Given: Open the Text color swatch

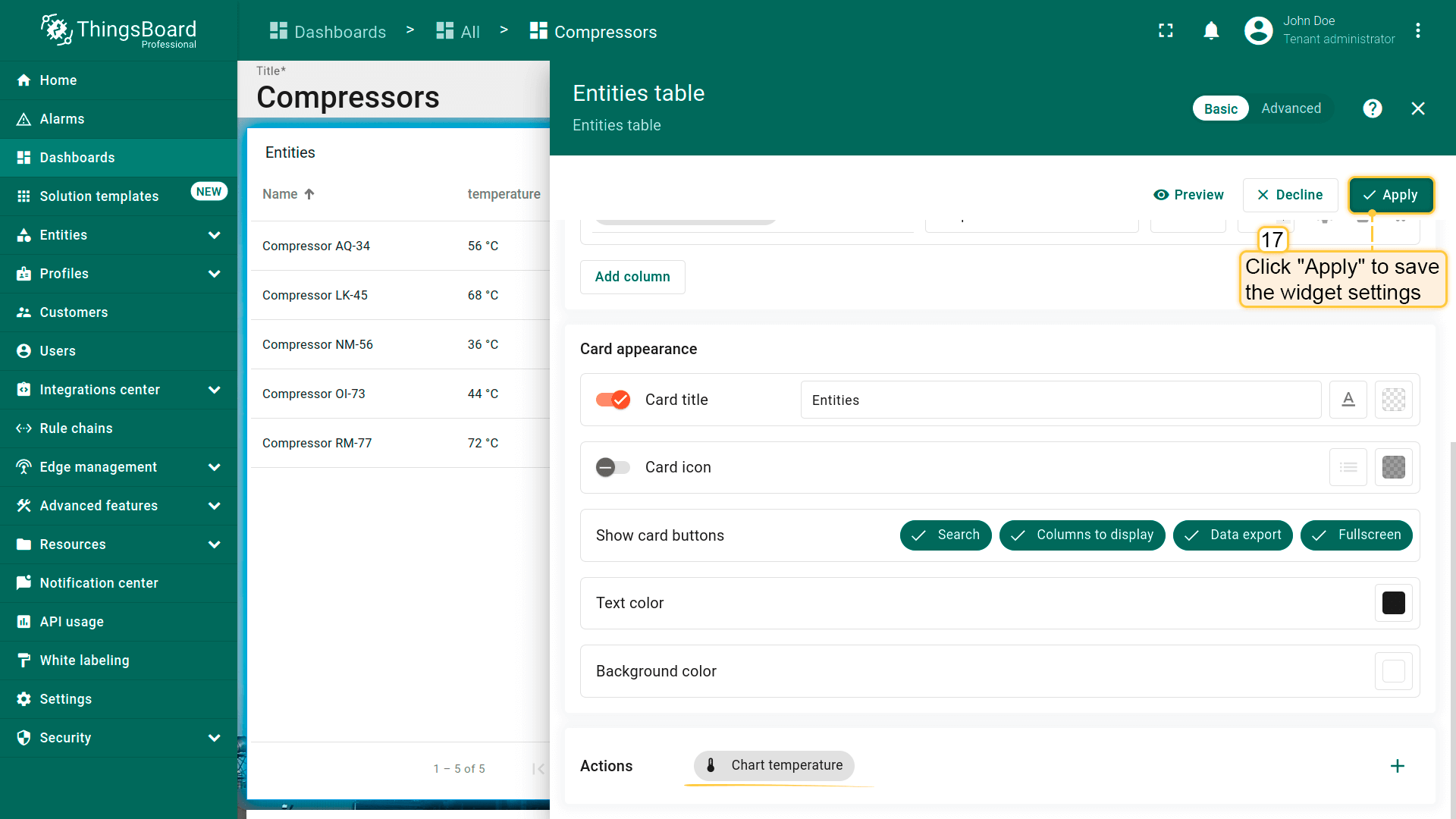Looking at the screenshot, I should (1393, 604).
